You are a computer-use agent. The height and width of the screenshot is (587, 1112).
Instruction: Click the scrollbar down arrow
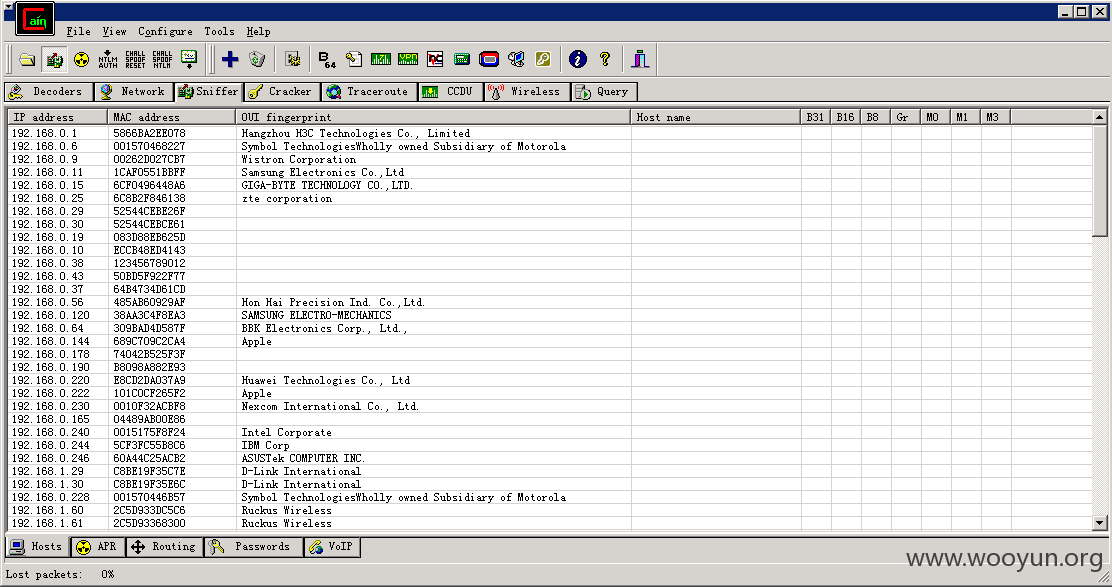click(1100, 523)
